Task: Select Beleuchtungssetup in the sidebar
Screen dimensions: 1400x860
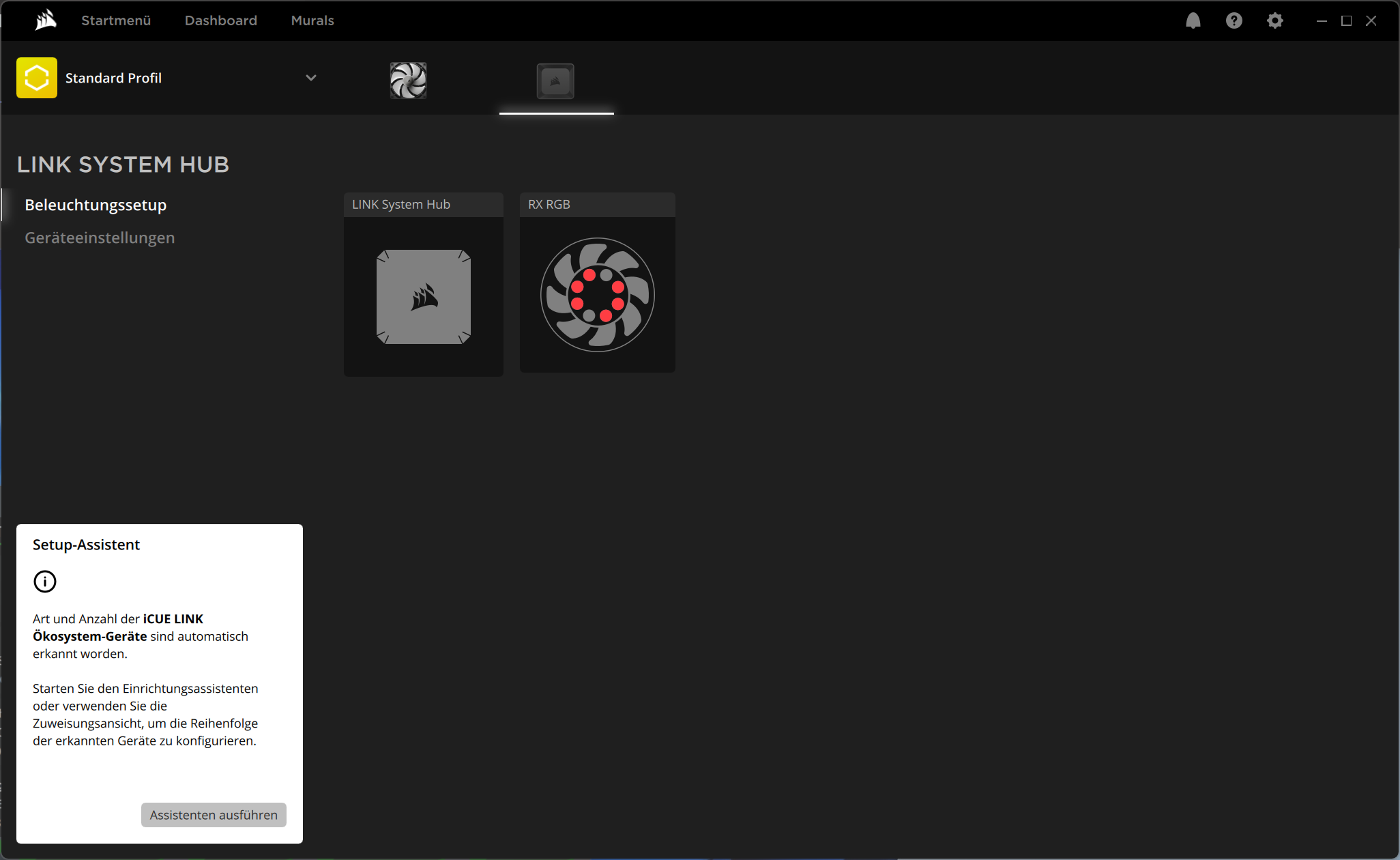Action: click(x=96, y=205)
